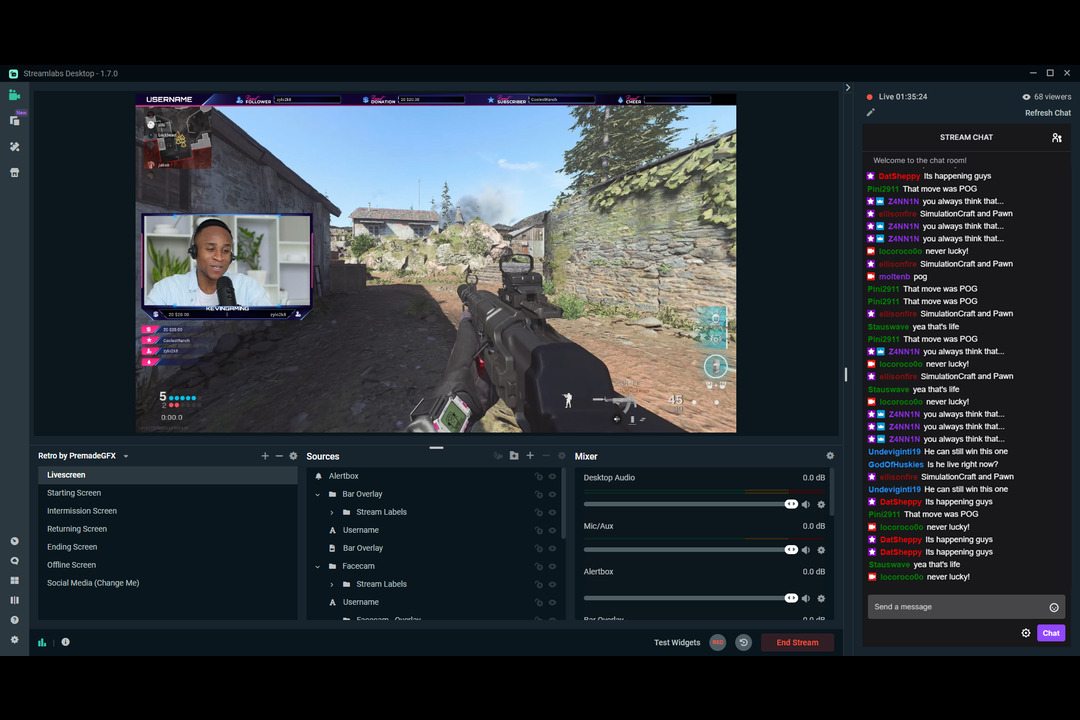Select the Alertbox source row
The height and width of the screenshot is (720, 1080).
point(434,476)
